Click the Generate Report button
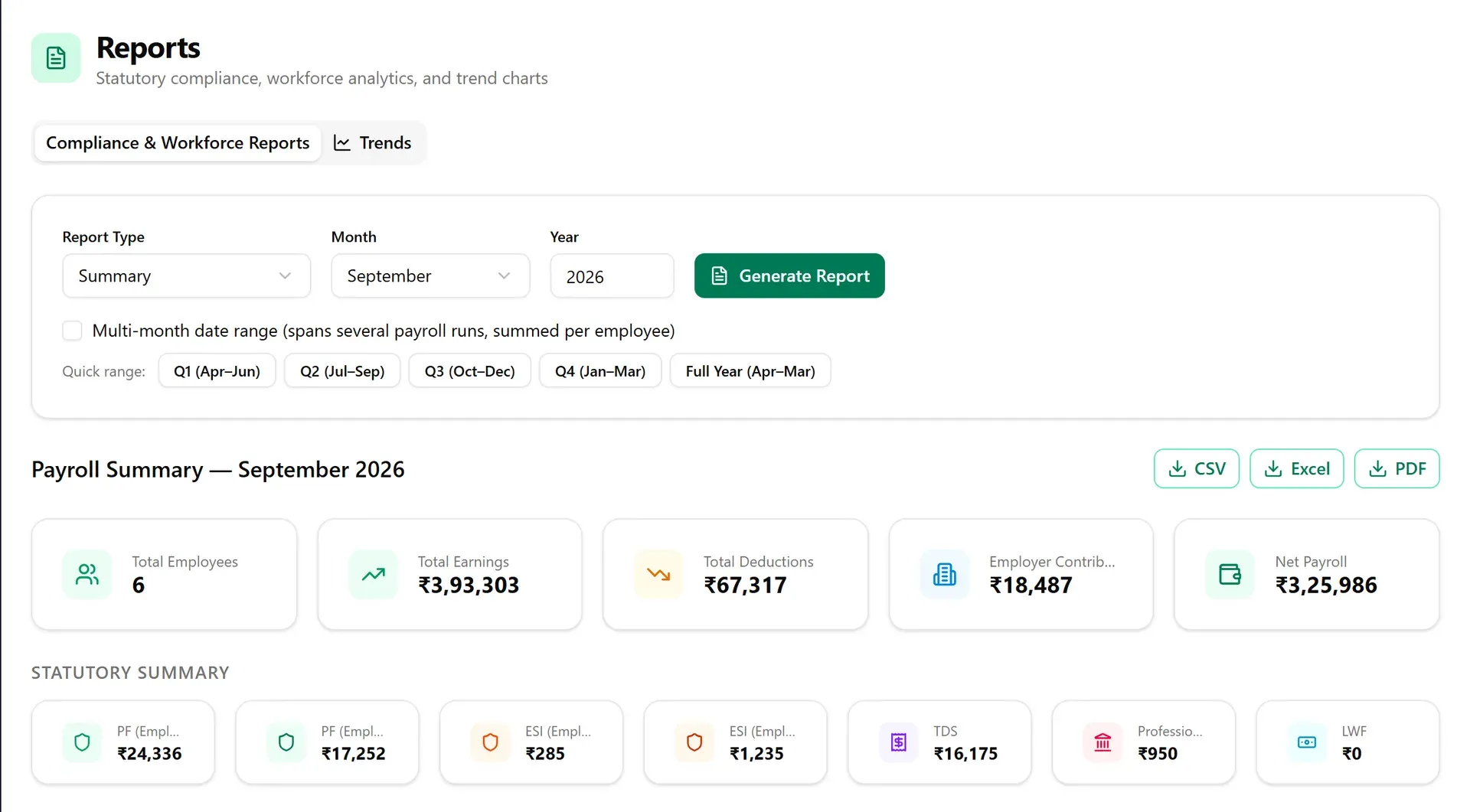The image size is (1470, 812). [x=789, y=276]
